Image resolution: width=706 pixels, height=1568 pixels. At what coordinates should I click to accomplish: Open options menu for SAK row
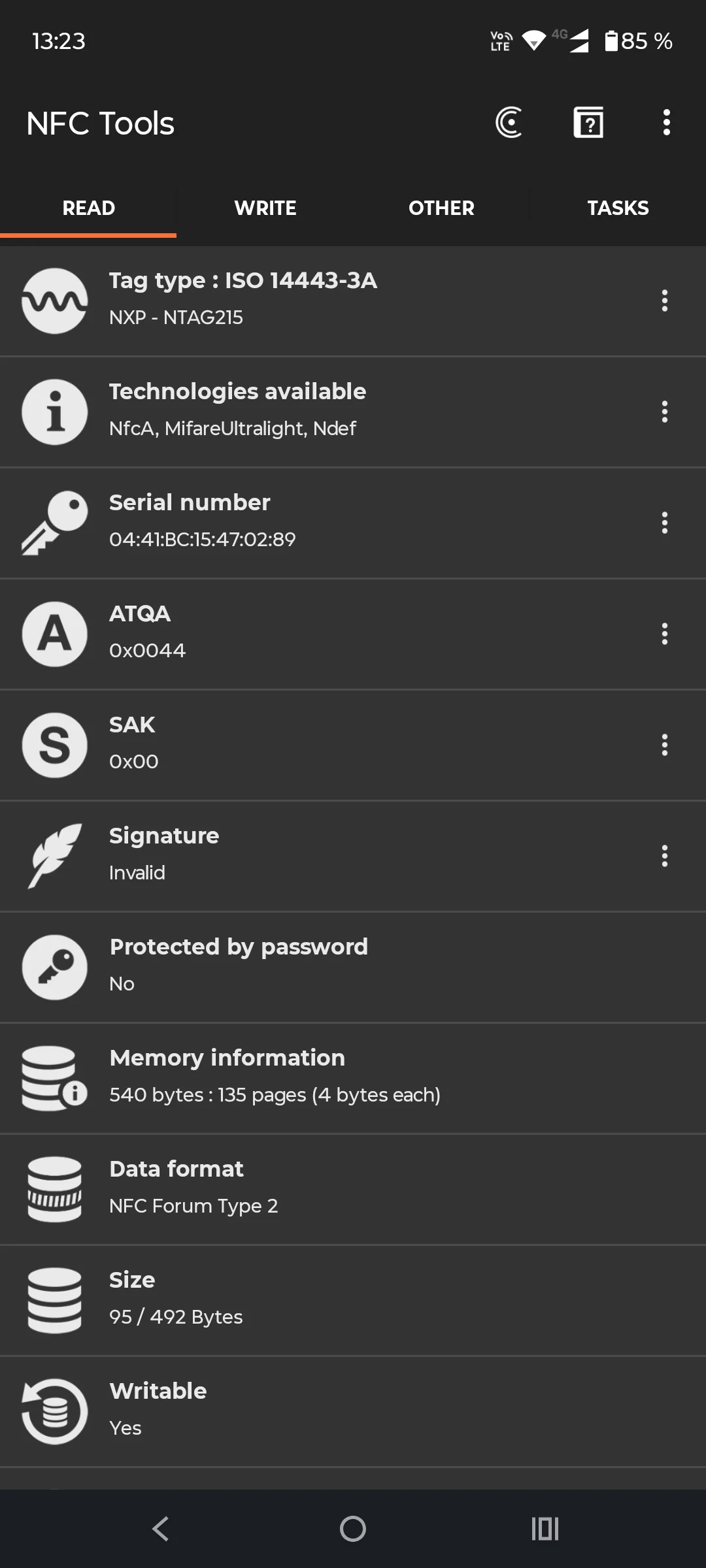point(664,745)
